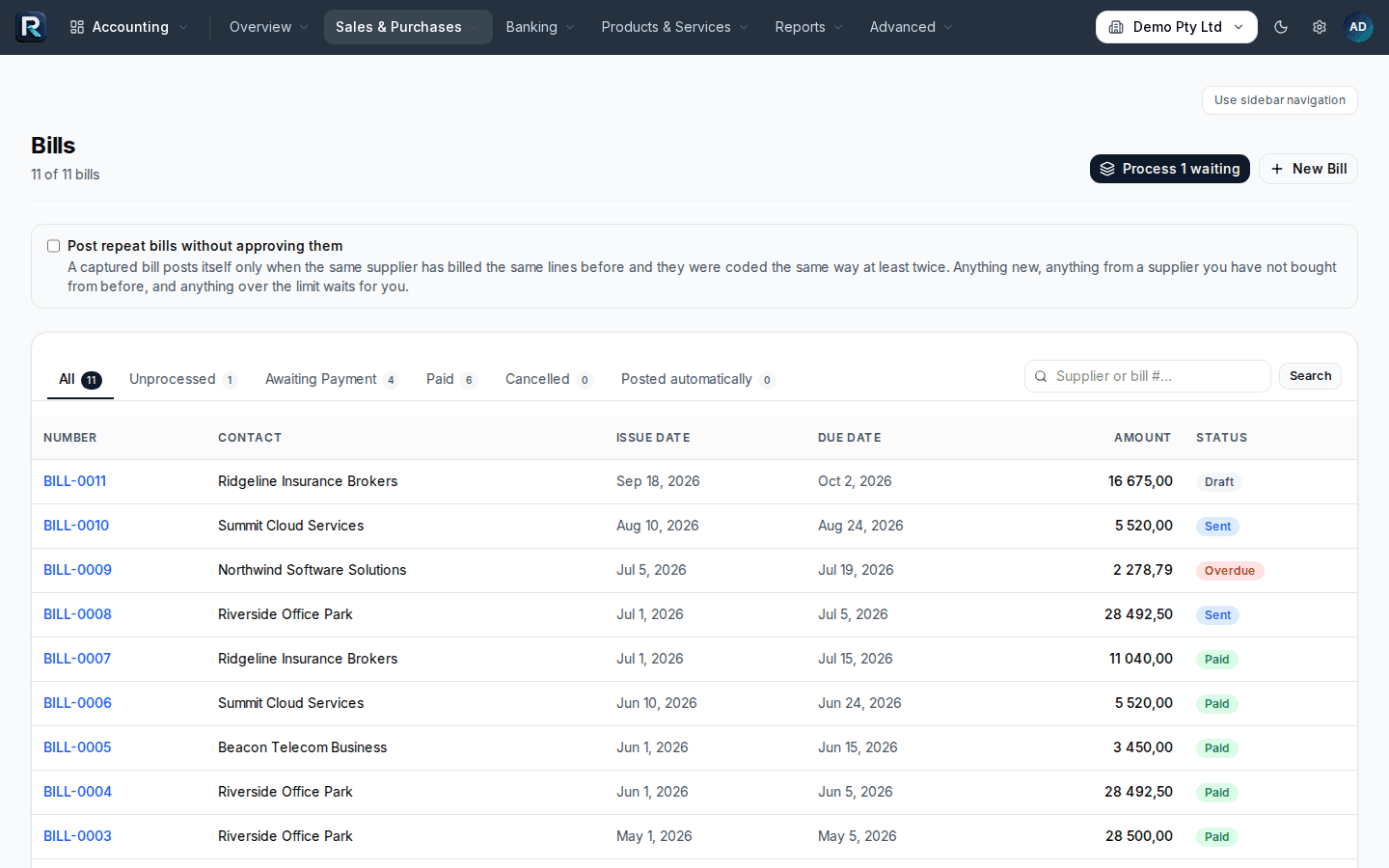Open bill BILL-0006
This screenshot has width=1389, height=868.
click(x=77, y=703)
